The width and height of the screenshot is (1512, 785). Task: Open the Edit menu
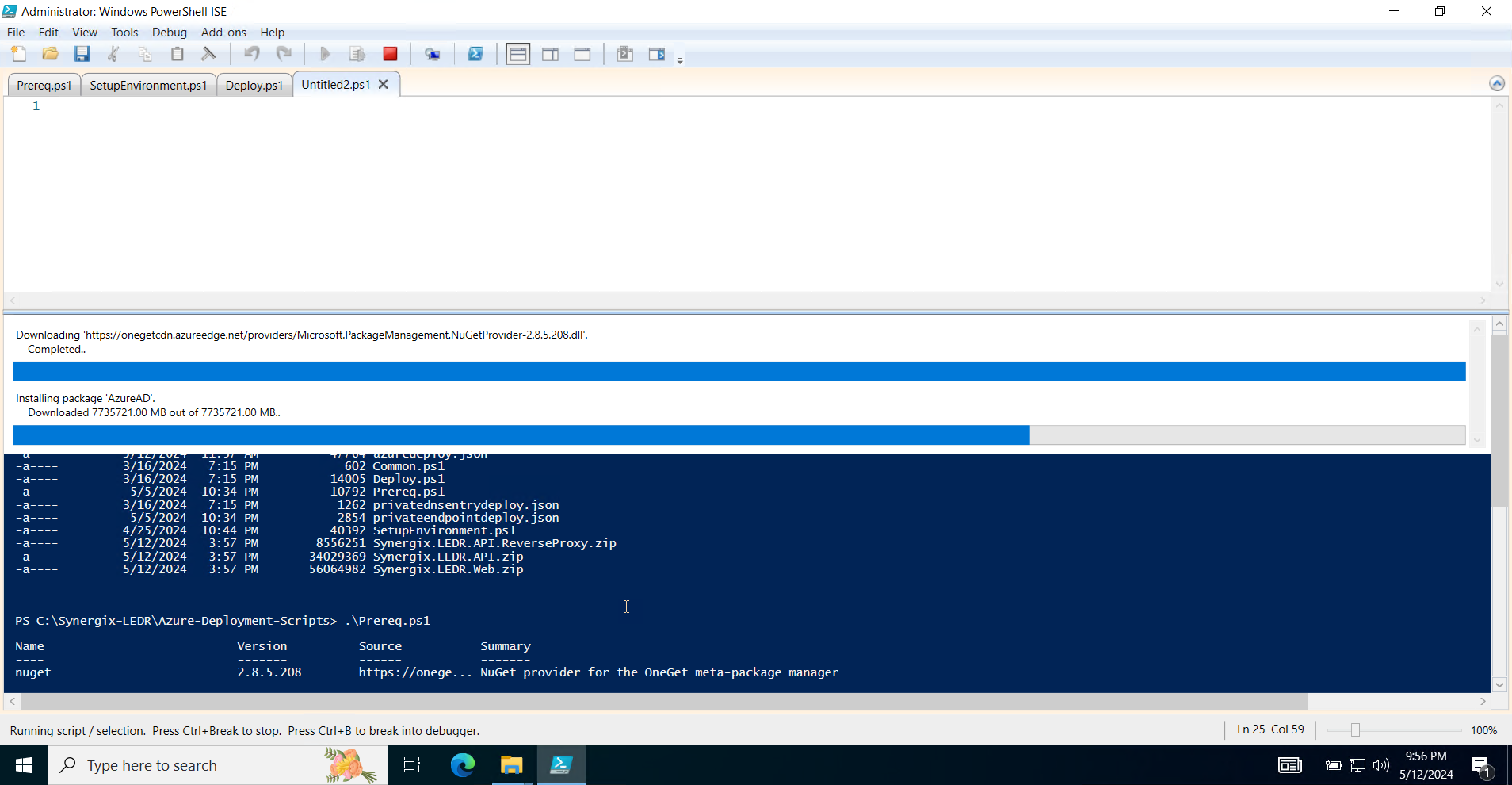(x=48, y=33)
